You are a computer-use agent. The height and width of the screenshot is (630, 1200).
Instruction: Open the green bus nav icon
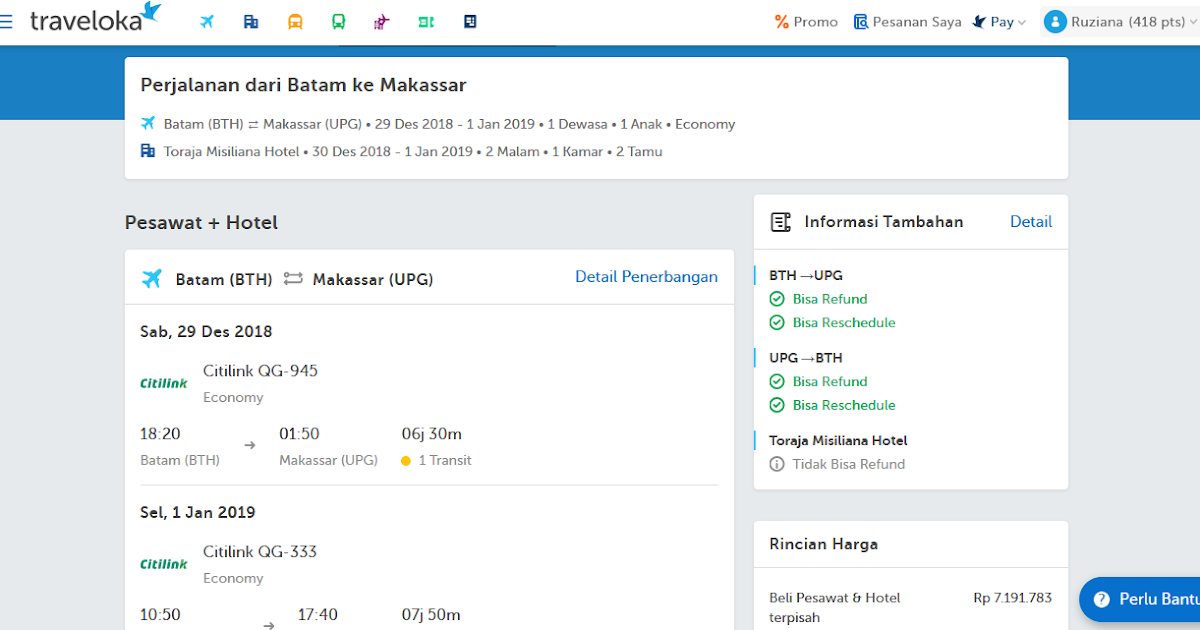pos(339,21)
